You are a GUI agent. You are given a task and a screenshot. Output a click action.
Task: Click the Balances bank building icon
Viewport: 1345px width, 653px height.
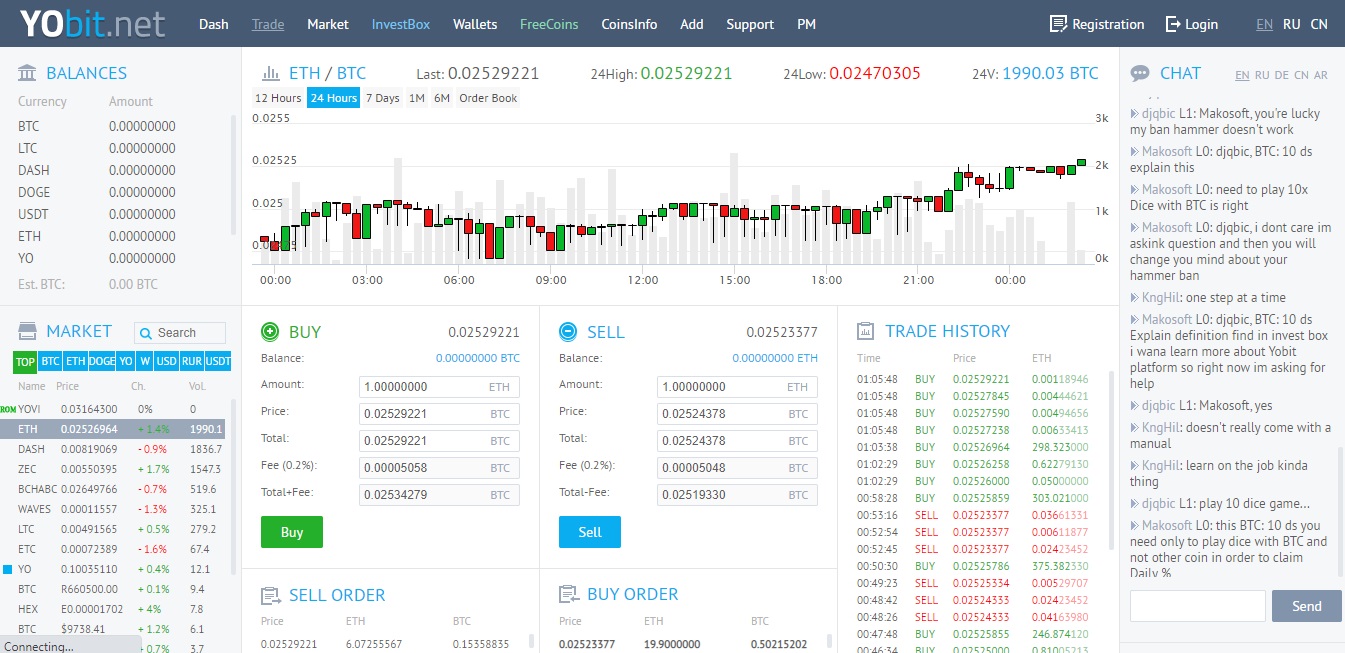(28, 73)
